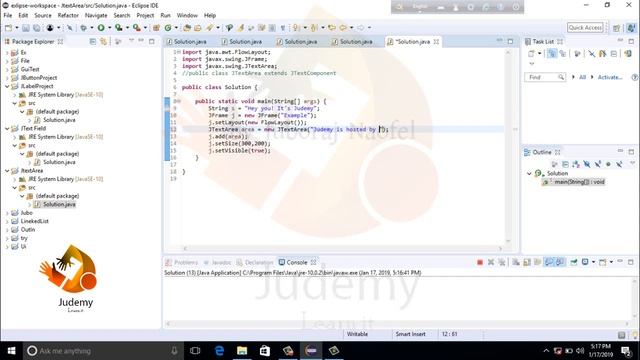This screenshot has height=360, width=640.
Task: Click the Save icon in main toolbar
Action: [x=26, y=28]
